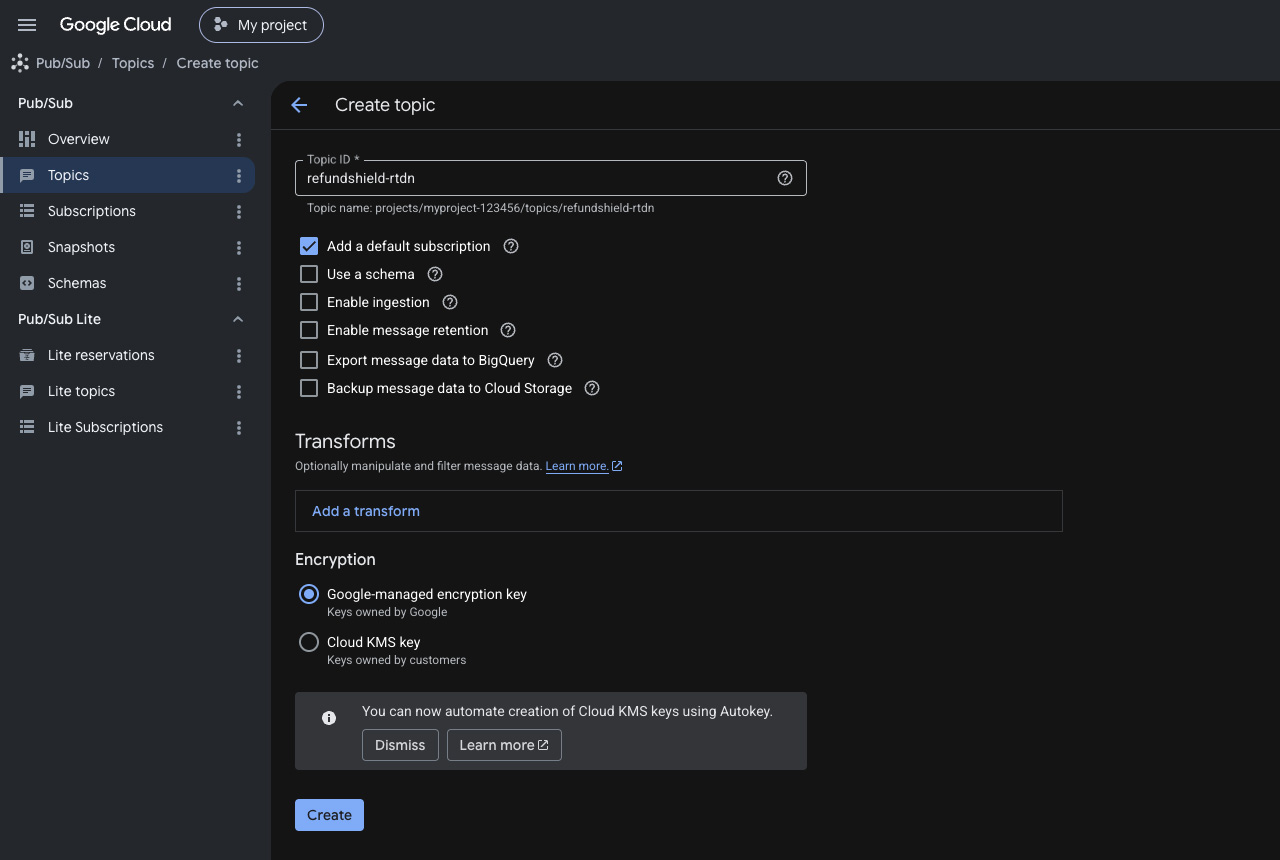Screen dimensions: 1280x860
Task: Click the Overview dashboard icon in sidebar
Action: pyautogui.click(x=27, y=139)
